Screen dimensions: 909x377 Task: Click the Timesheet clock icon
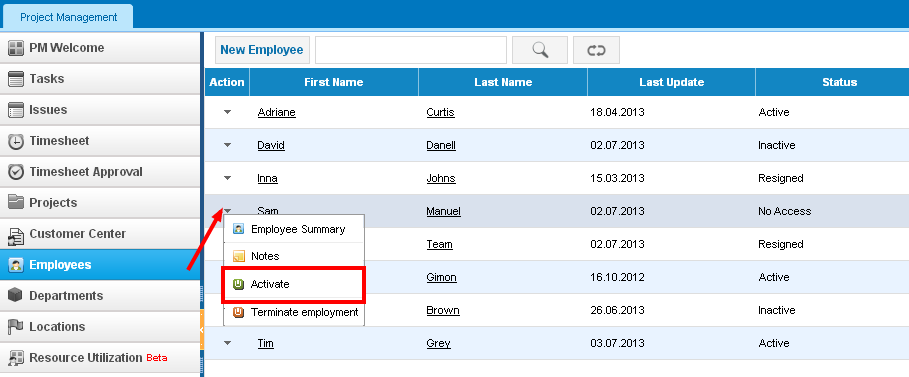tap(16, 141)
